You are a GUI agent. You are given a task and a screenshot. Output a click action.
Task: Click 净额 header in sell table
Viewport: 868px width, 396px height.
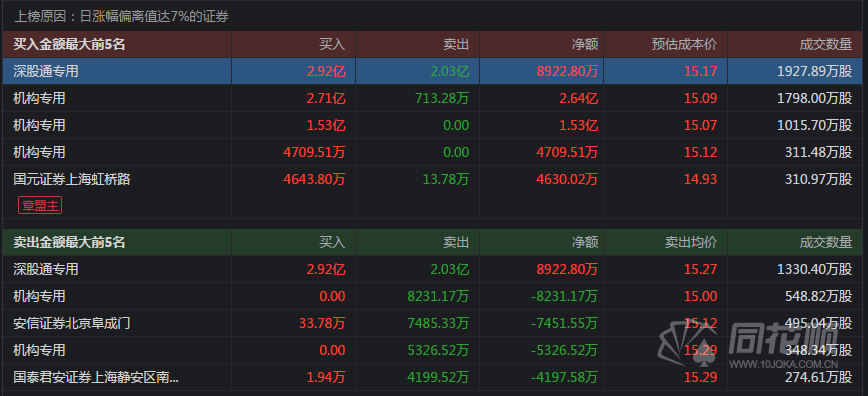[585, 242]
